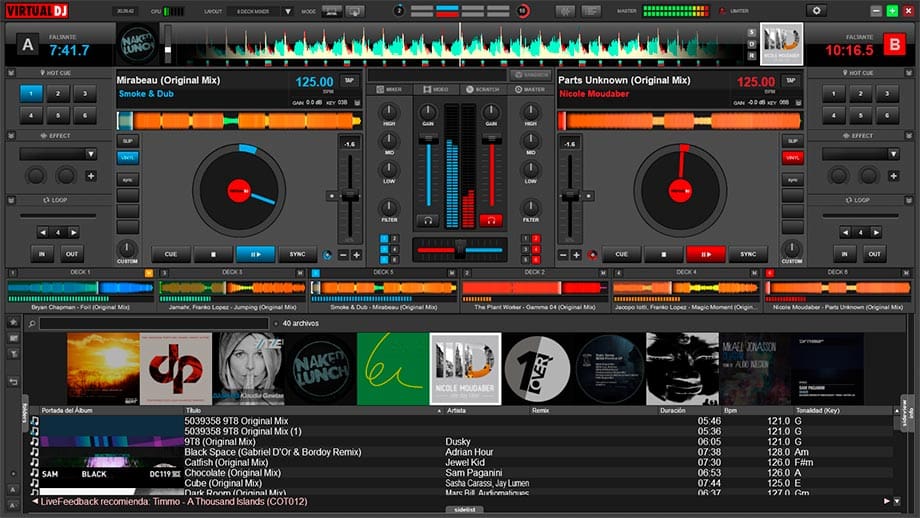Open the sidelist tab at bottom
The image size is (920, 518).
464,509
